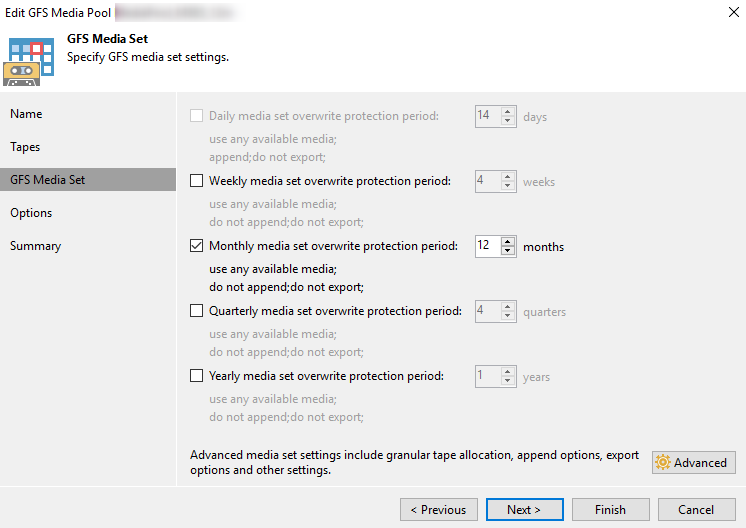Screen dimensions: 746x528
Task: Go to the Name step
Action: pos(27,114)
